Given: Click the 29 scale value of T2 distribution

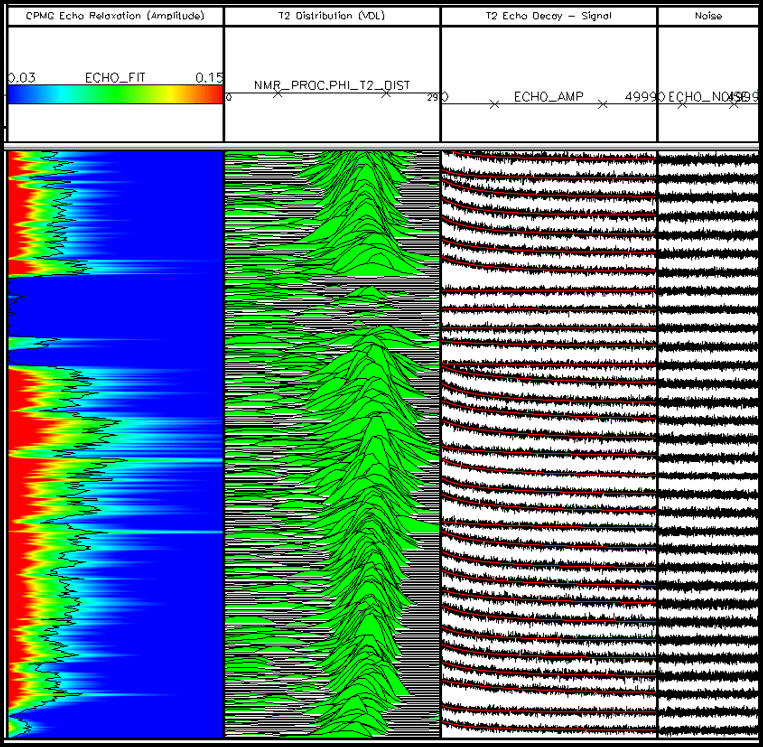Looking at the screenshot, I should point(433,97).
